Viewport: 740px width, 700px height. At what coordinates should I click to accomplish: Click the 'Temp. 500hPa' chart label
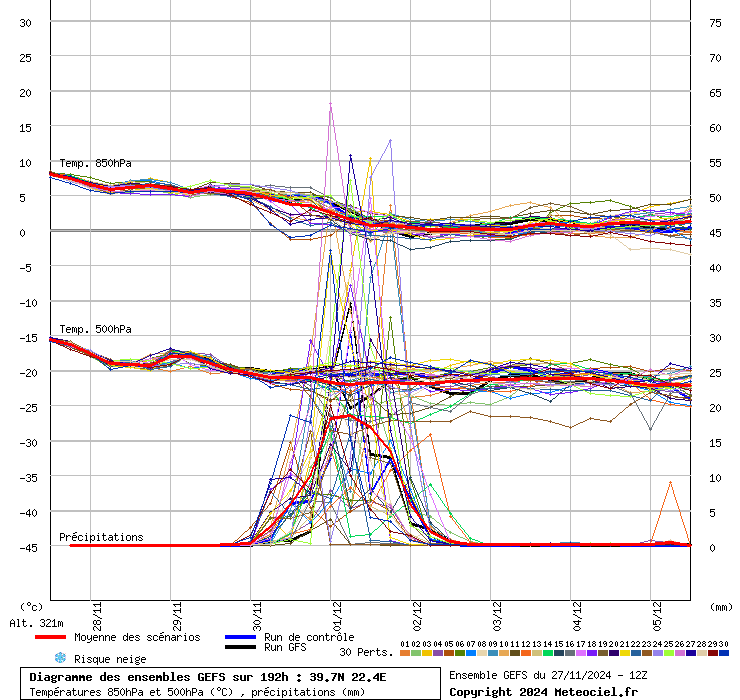[95, 329]
